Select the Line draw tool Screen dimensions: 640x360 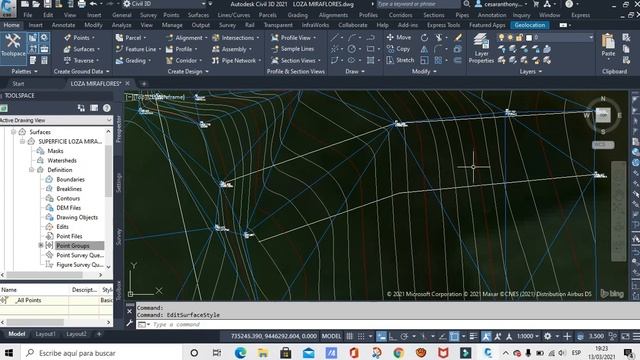(334, 38)
